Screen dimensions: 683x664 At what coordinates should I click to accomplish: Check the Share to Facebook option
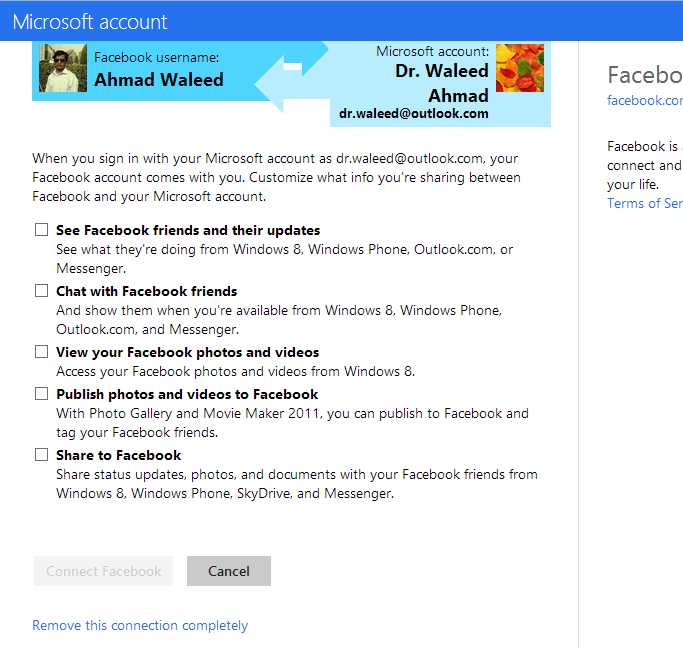click(x=41, y=455)
